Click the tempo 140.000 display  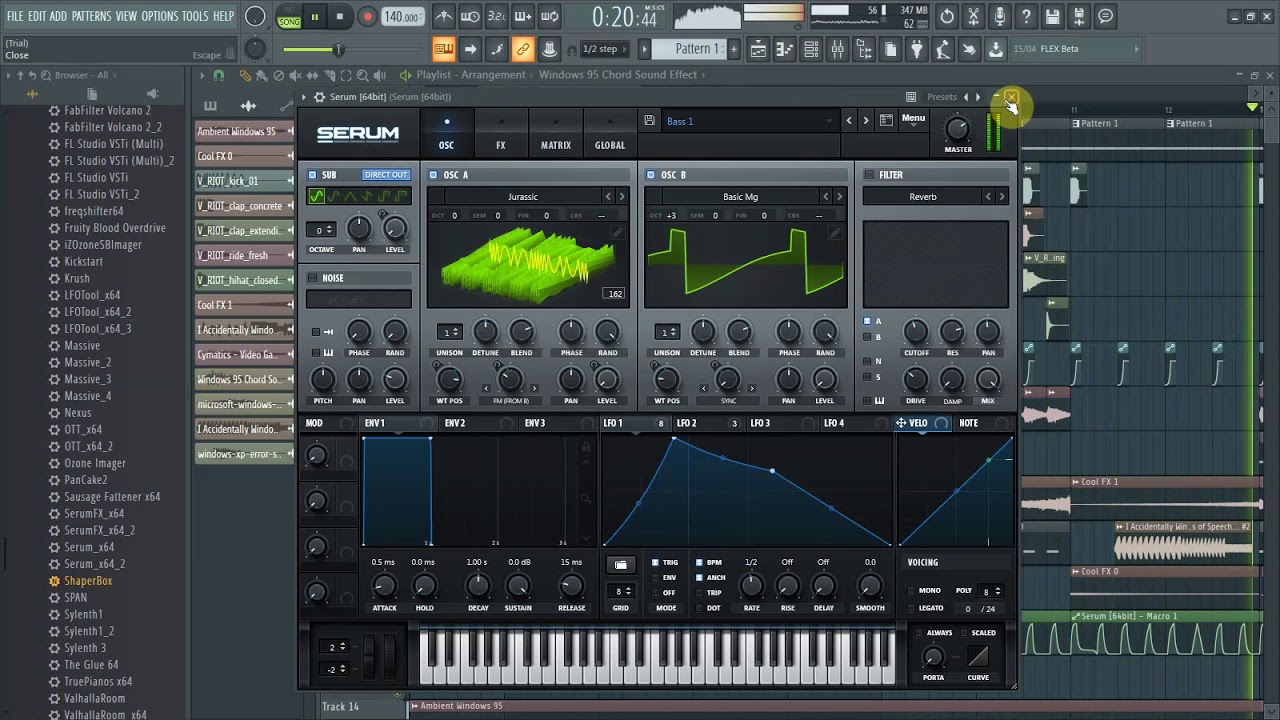(x=401, y=17)
